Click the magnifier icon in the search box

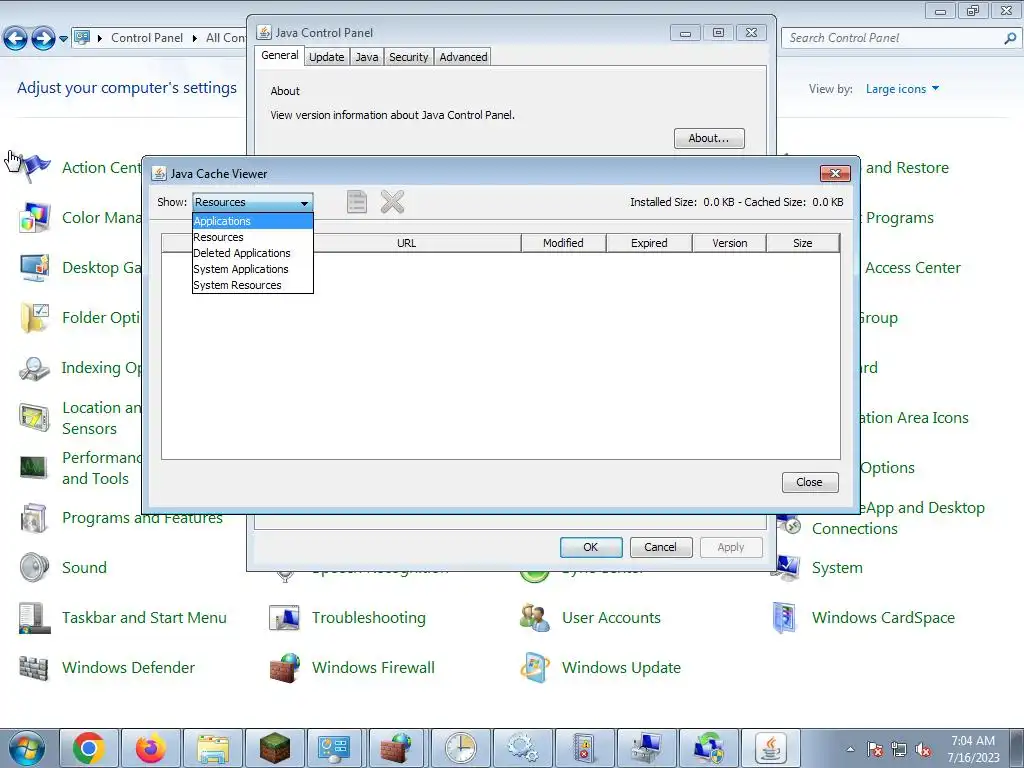pos(1010,38)
